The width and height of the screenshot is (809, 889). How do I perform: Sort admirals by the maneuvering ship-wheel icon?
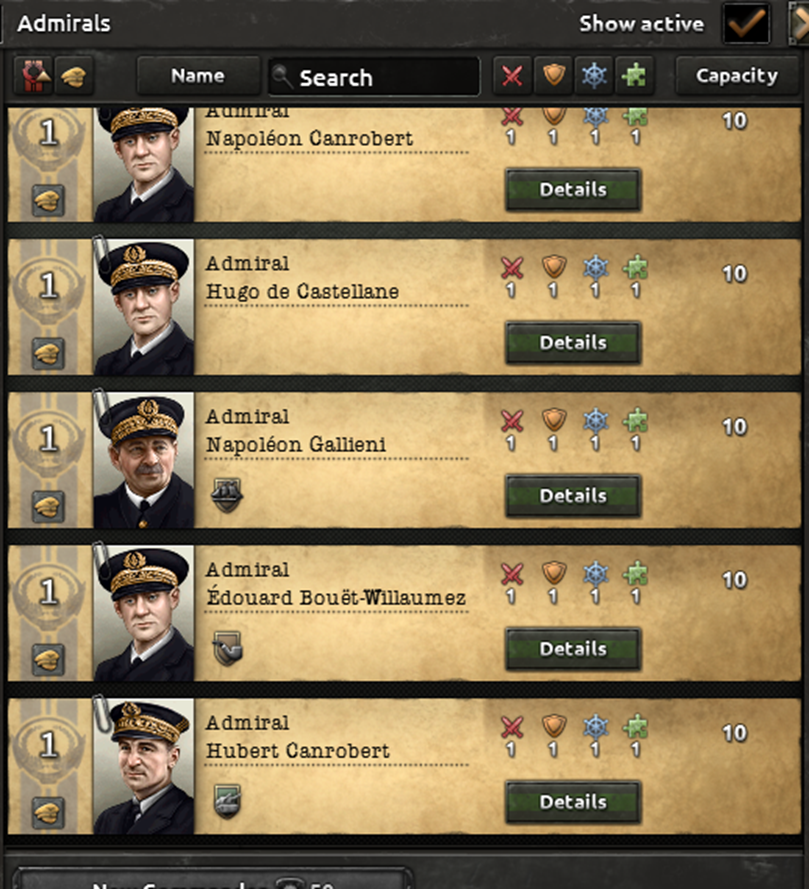click(x=593, y=75)
